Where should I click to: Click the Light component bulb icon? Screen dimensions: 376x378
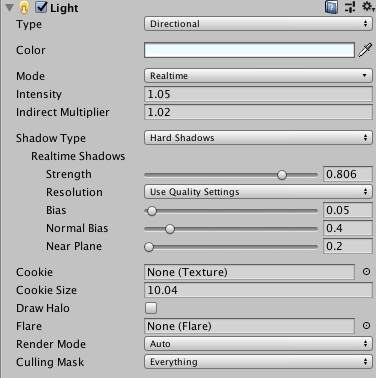pyautogui.click(x=24, y=8)
